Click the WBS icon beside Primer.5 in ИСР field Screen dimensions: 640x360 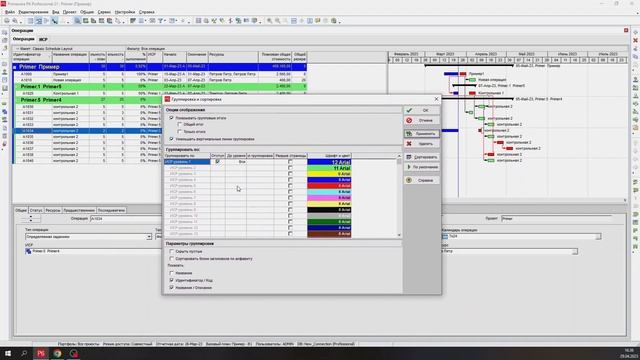29,251
